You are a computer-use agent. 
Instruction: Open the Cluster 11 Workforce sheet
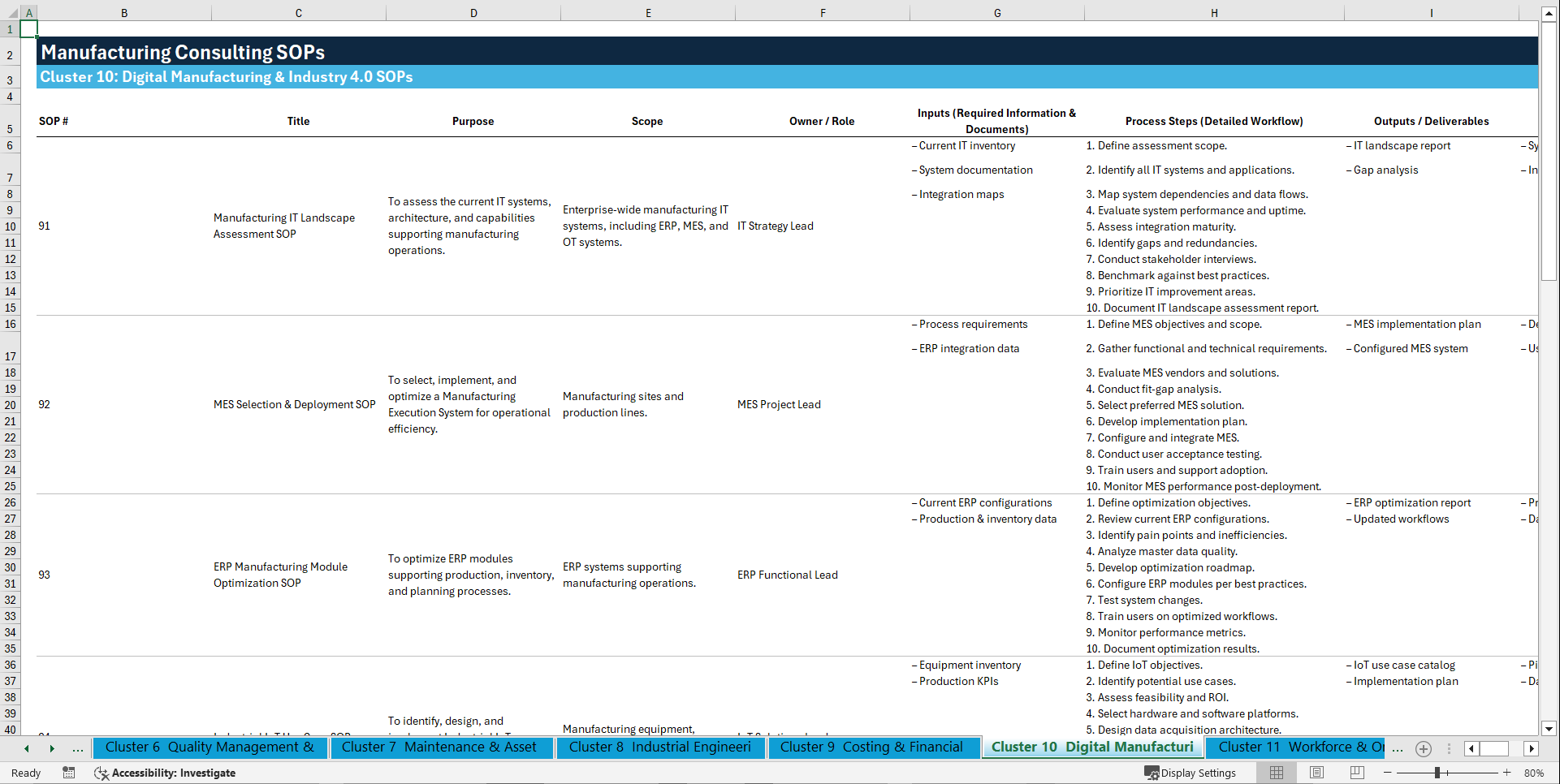tap(1294, 747)
